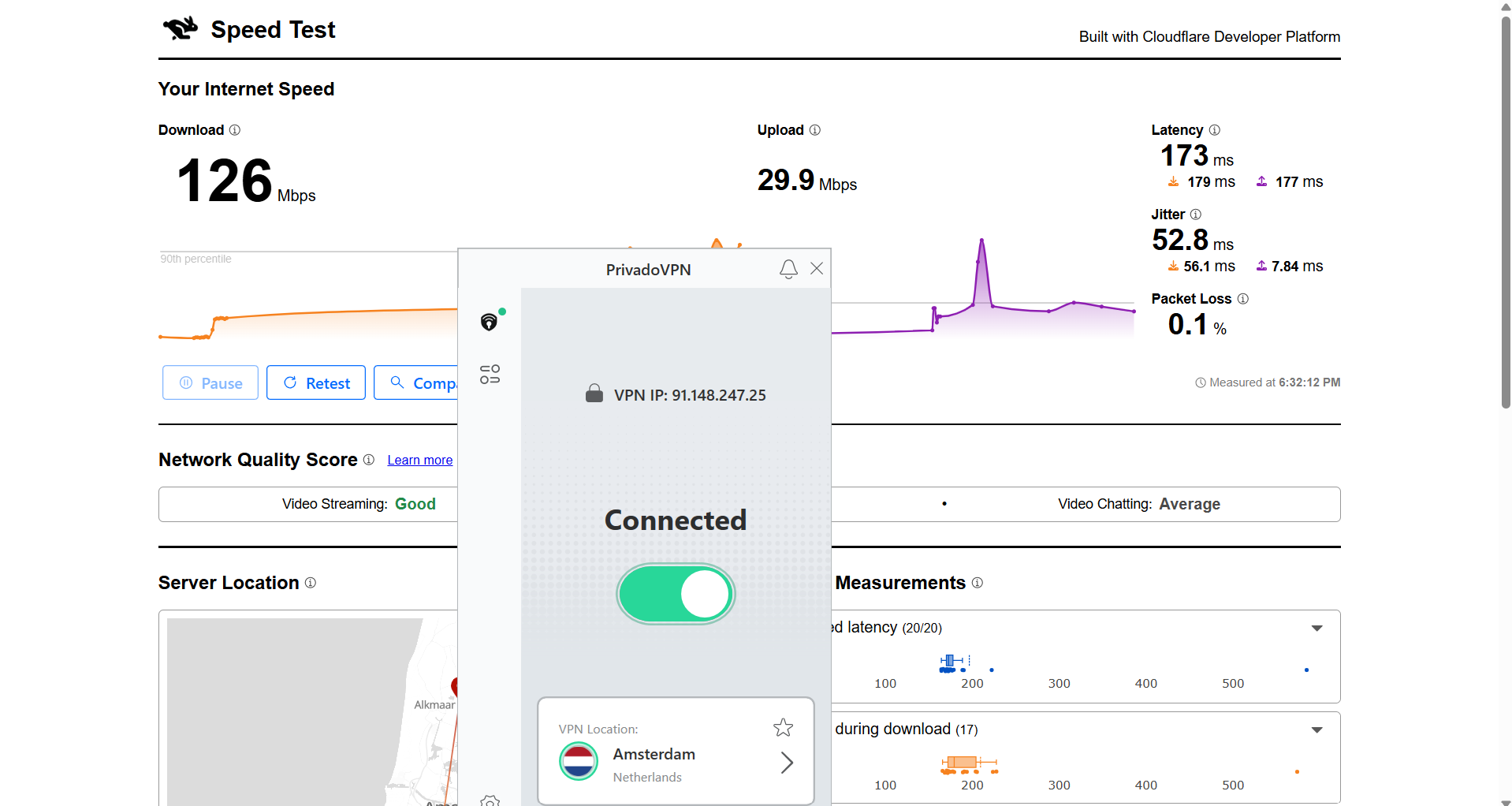Open the Upload info icon
Image resolution: width=1512 pixels, height=806 pixels.
tap(815, 130)
